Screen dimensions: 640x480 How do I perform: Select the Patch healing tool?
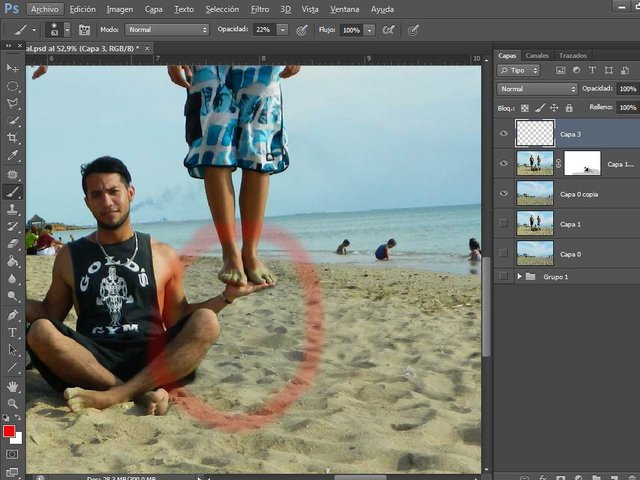[x=12, y=174]
